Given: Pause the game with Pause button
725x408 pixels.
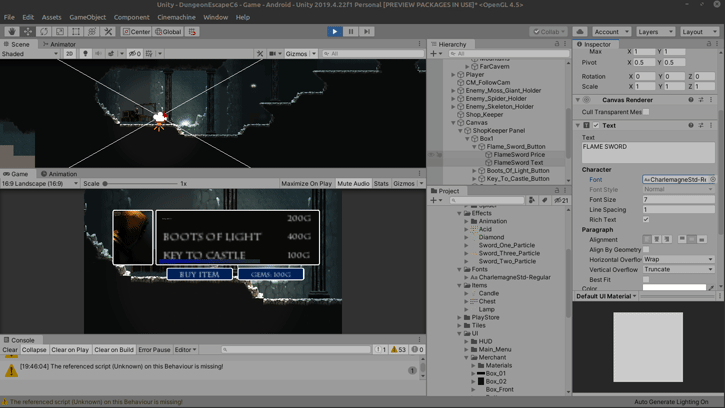Looking at the screenshot, I should 350,31.
